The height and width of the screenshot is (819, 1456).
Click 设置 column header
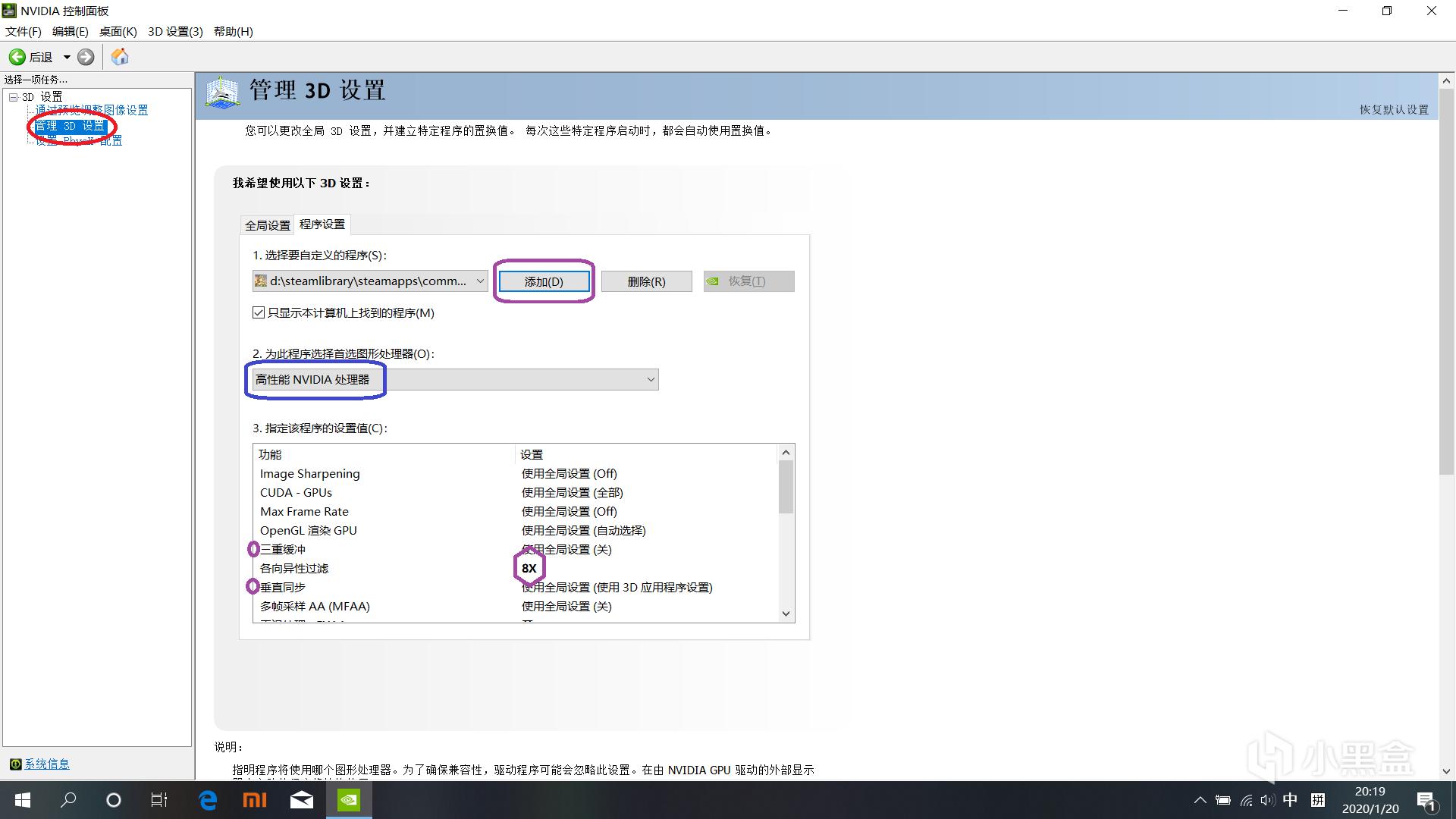coord(646,454)
